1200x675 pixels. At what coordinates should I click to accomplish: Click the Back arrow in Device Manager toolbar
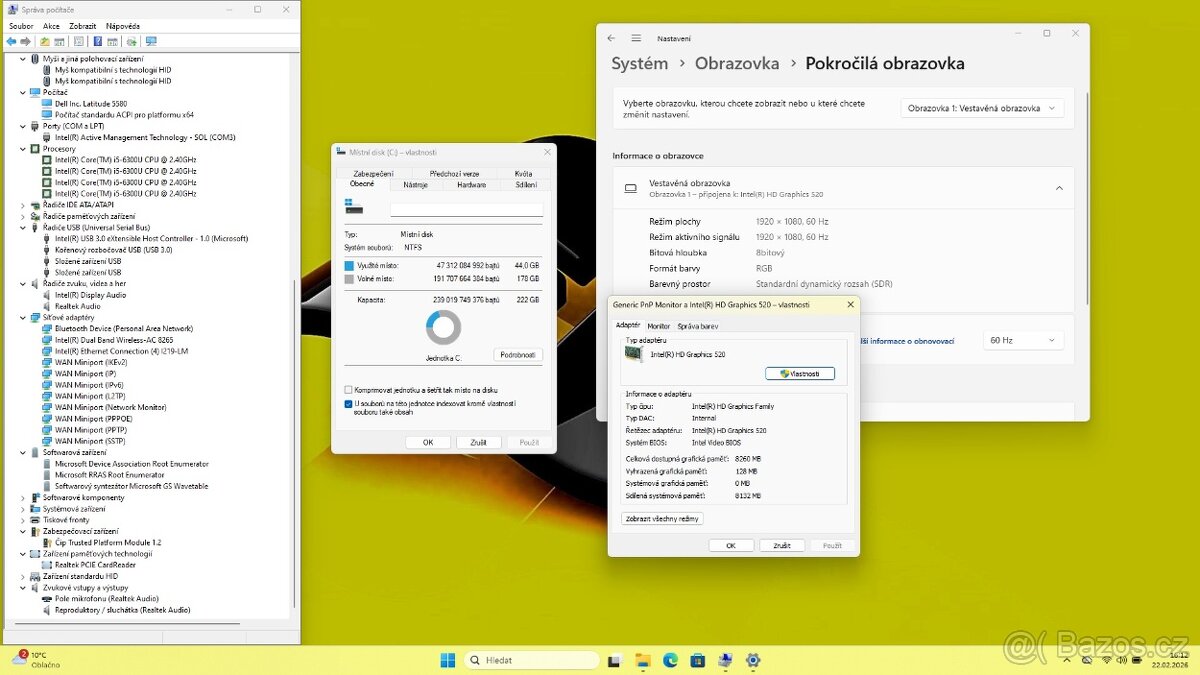point(11,41)
